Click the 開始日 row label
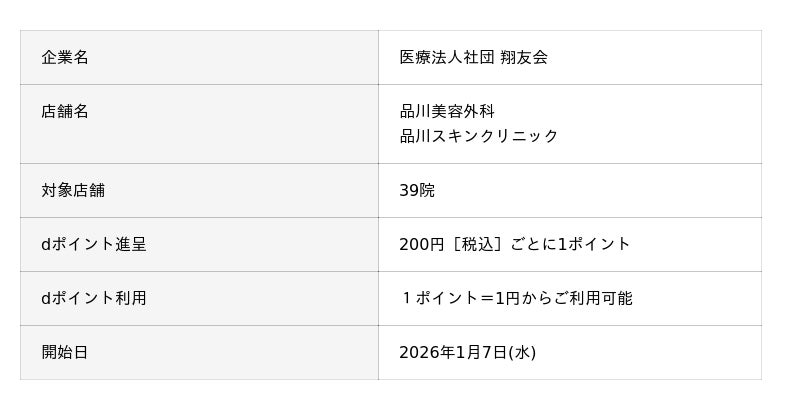Image resolution: width=800 pixels, height=410 pixels. tap(65, 352)
